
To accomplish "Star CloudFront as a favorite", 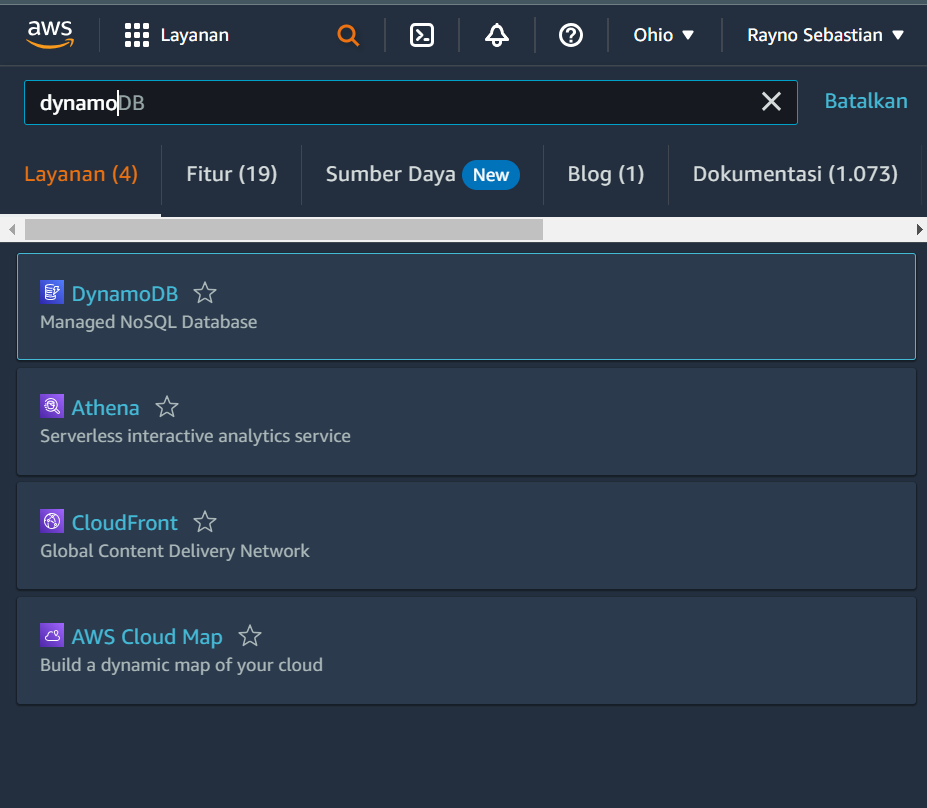I will click(204, 521).
